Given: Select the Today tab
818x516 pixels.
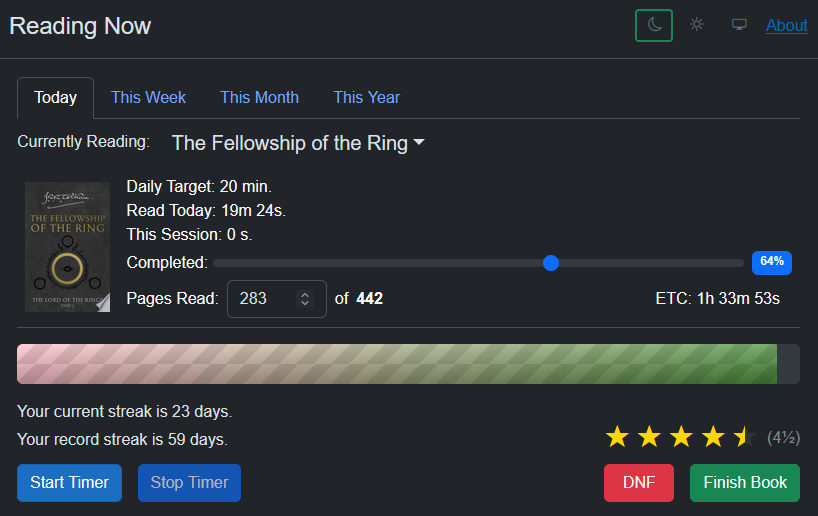Looking at the screenshot, I should 55,98.
